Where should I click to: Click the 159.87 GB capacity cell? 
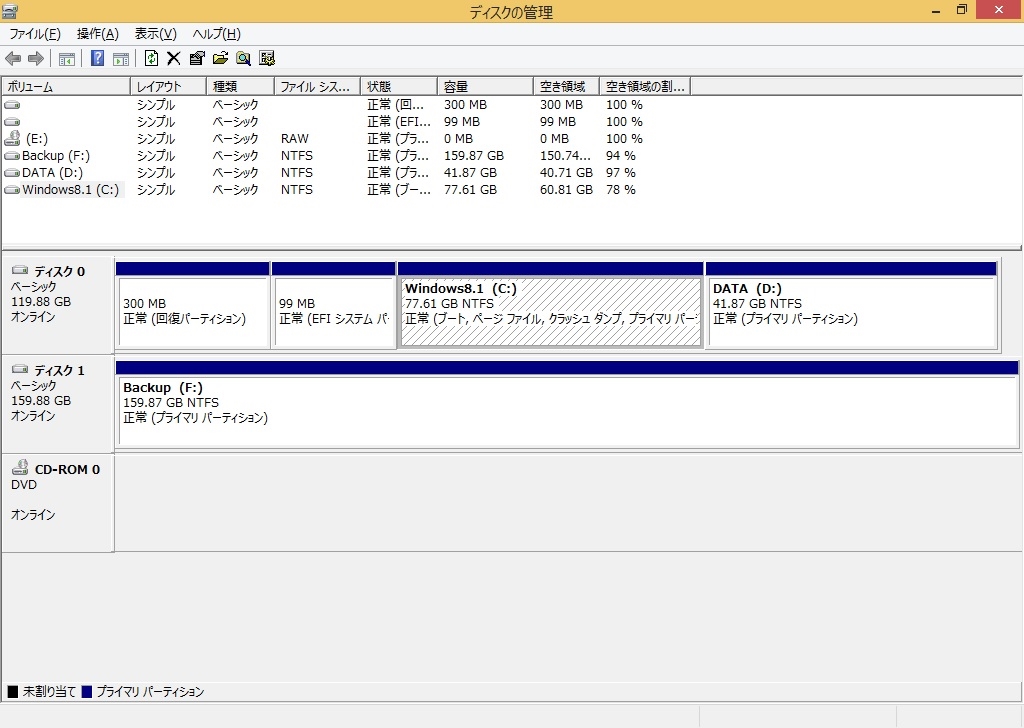tap(474, 155)
